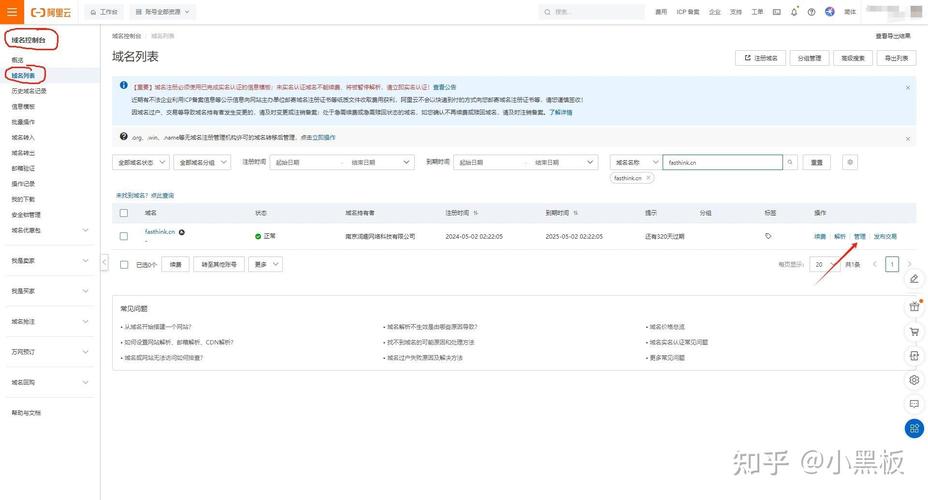Open the 全部域名分组 dropdown
This screenshot has width=928, height=500.
point(202,162)
